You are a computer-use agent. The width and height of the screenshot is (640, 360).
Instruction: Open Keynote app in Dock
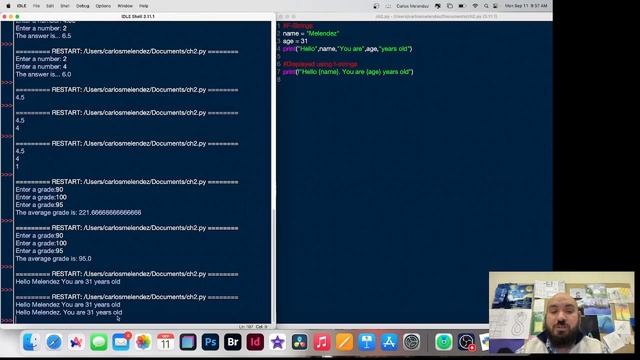(367, 342)
